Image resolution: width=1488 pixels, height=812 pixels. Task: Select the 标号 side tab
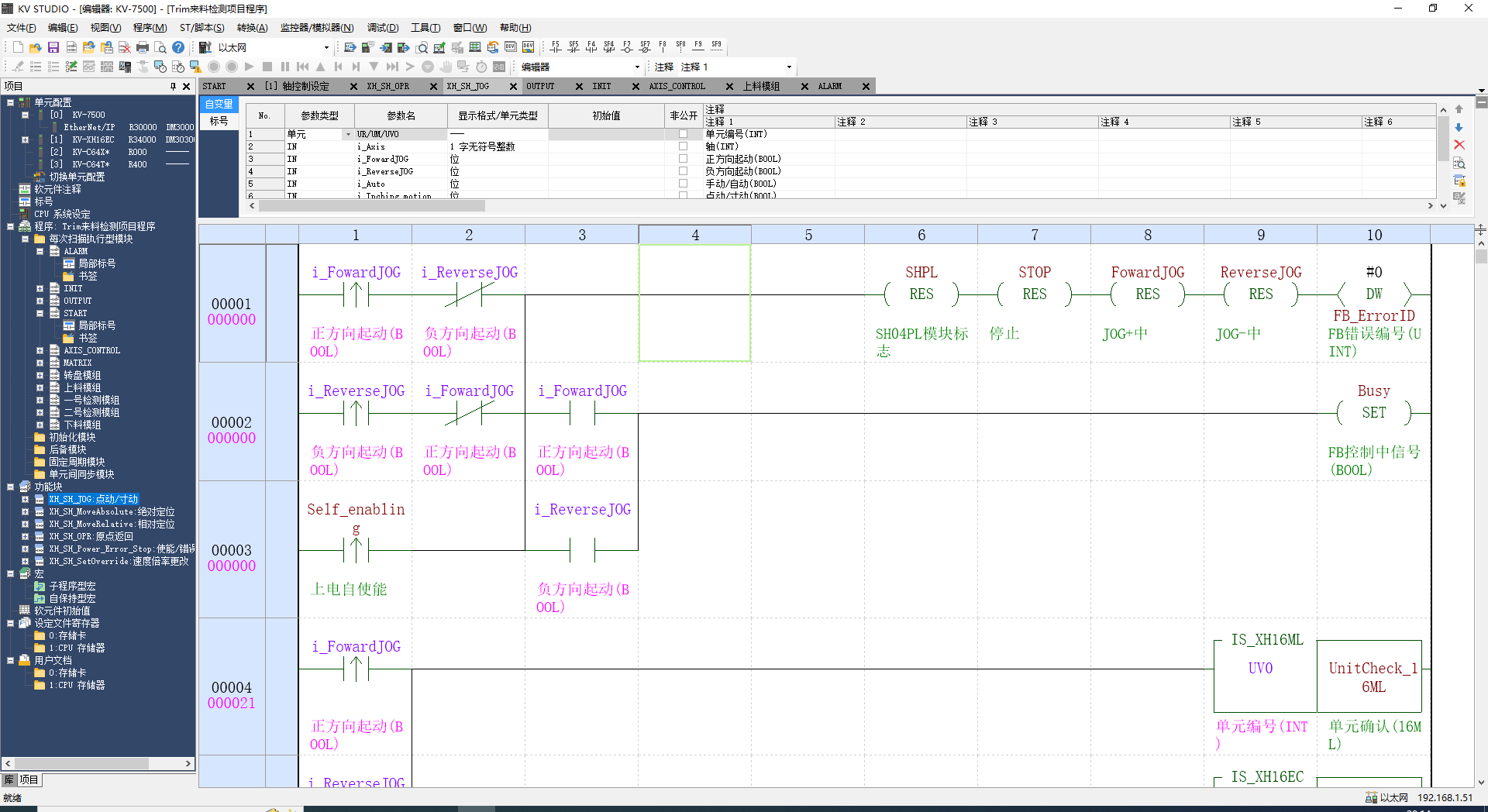[219, 121]
